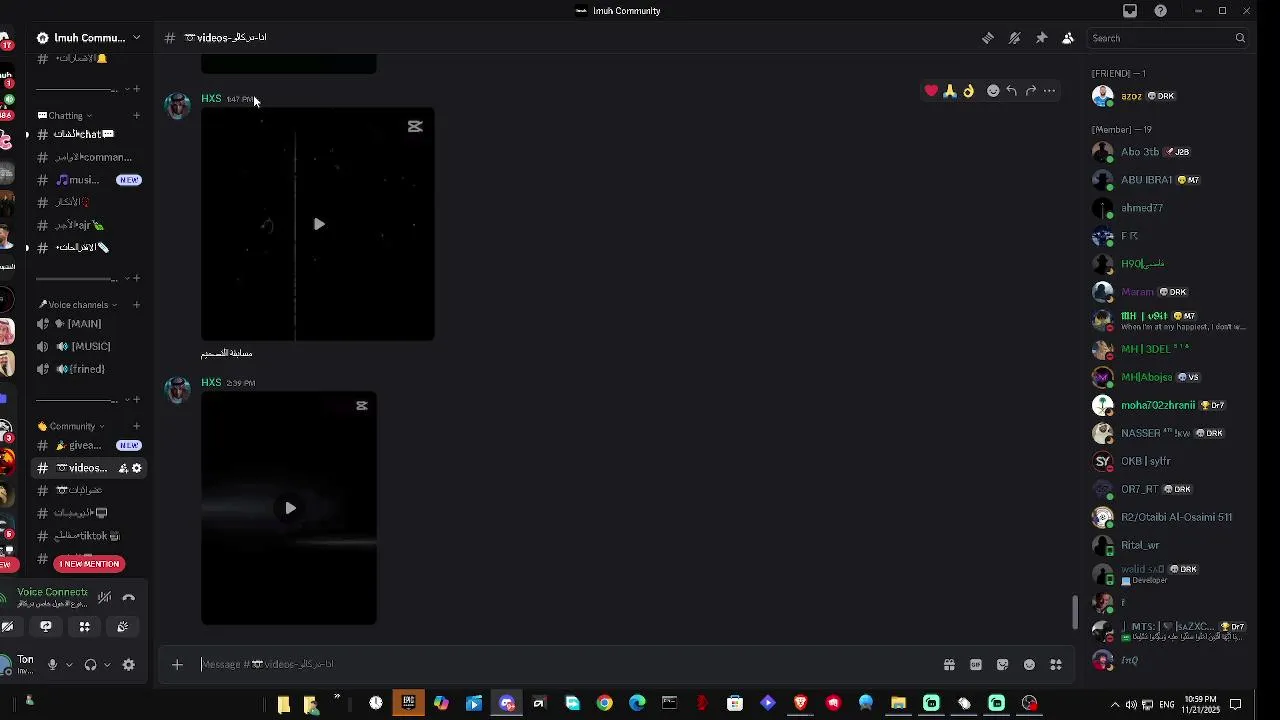Disconnect from the voice call
This screenshot has height=720, width=1280.
(x=129, y=598)
